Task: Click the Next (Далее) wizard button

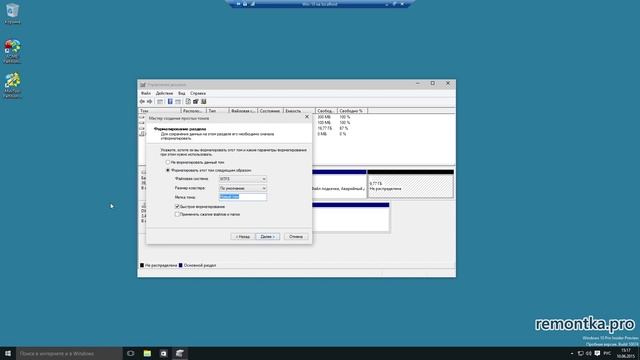Action: (x=267, y=237)
